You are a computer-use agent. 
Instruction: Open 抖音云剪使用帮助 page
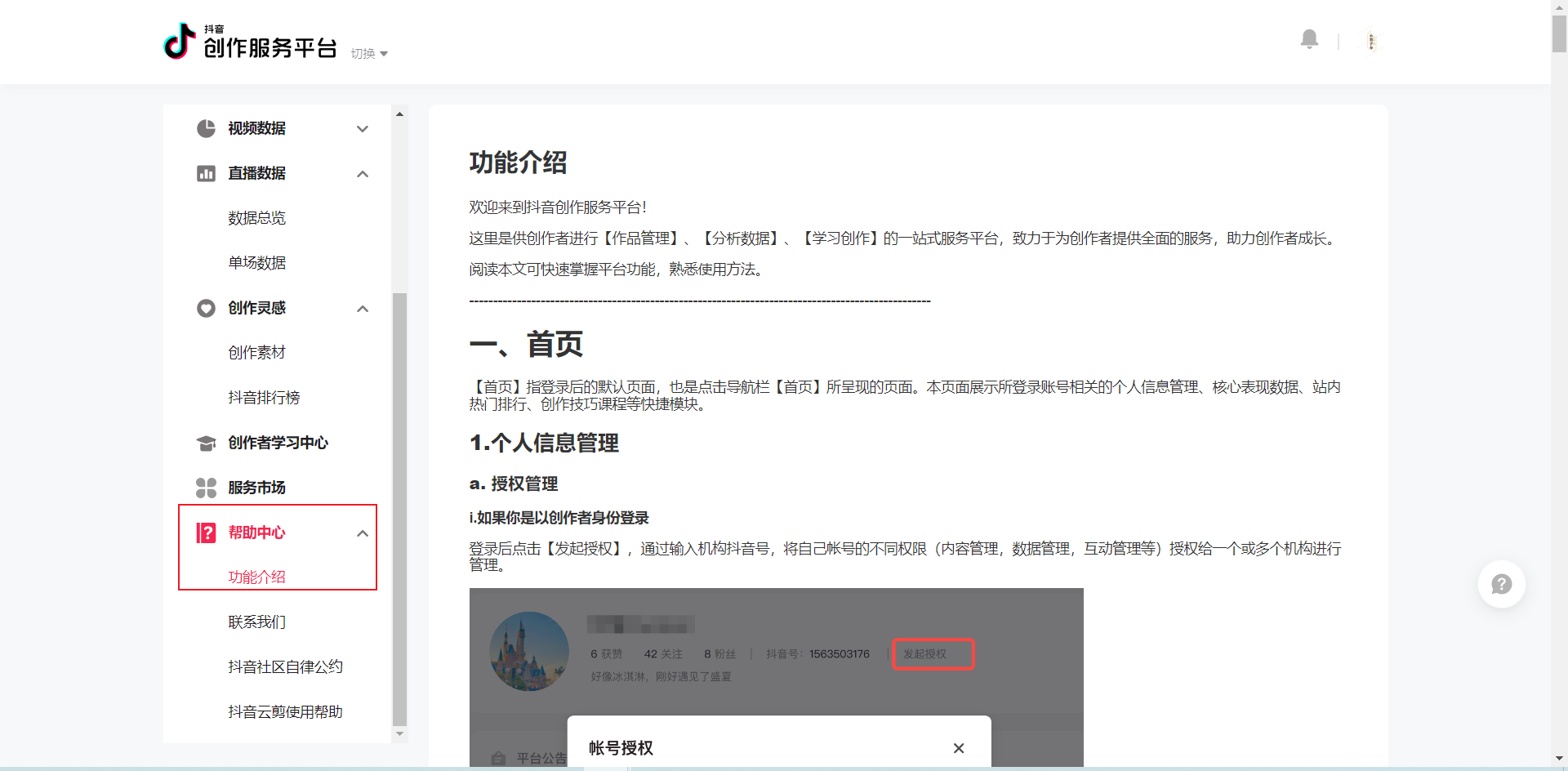click(285, 712)
